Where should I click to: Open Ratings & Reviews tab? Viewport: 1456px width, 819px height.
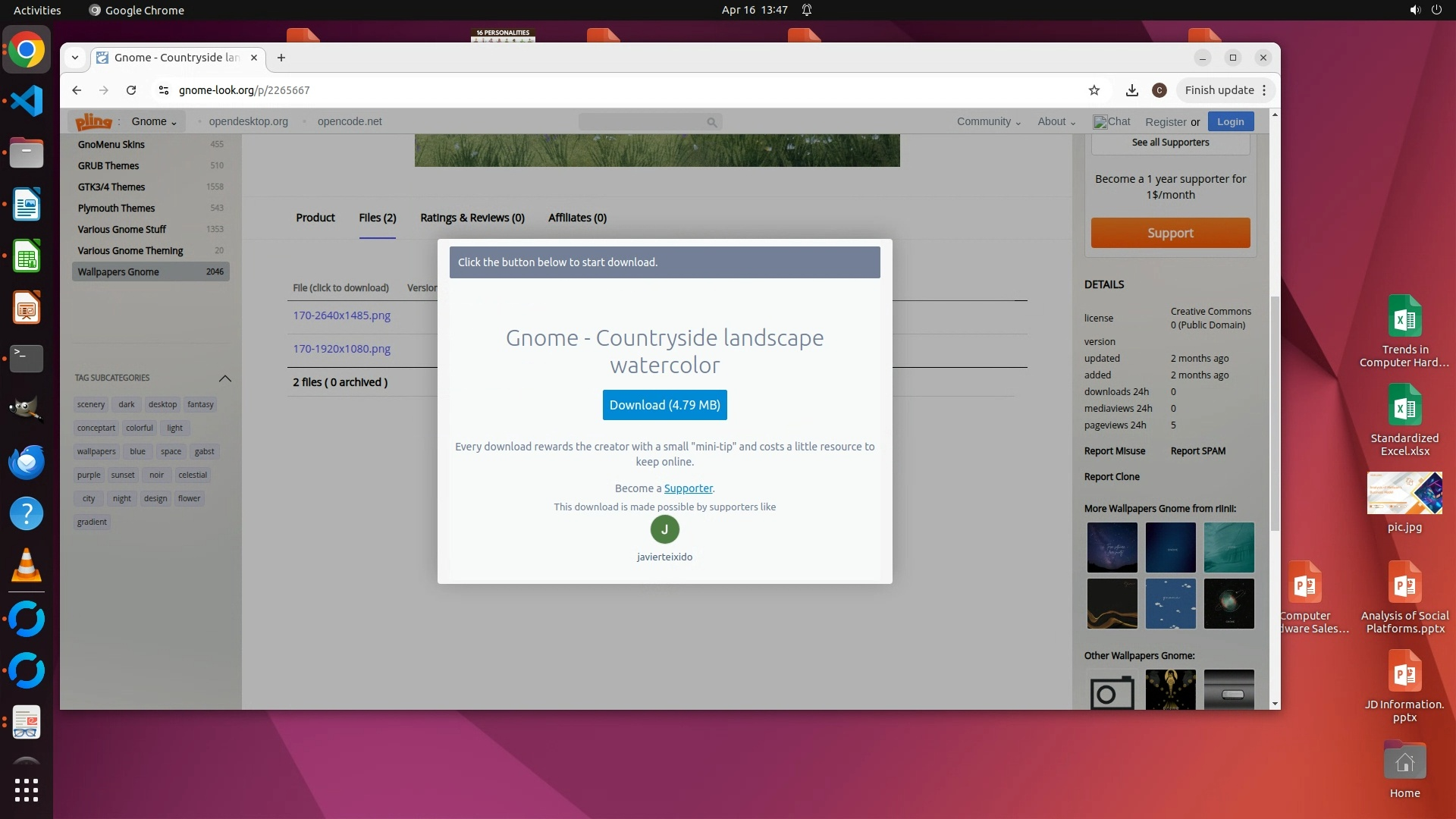click(472, 218)
